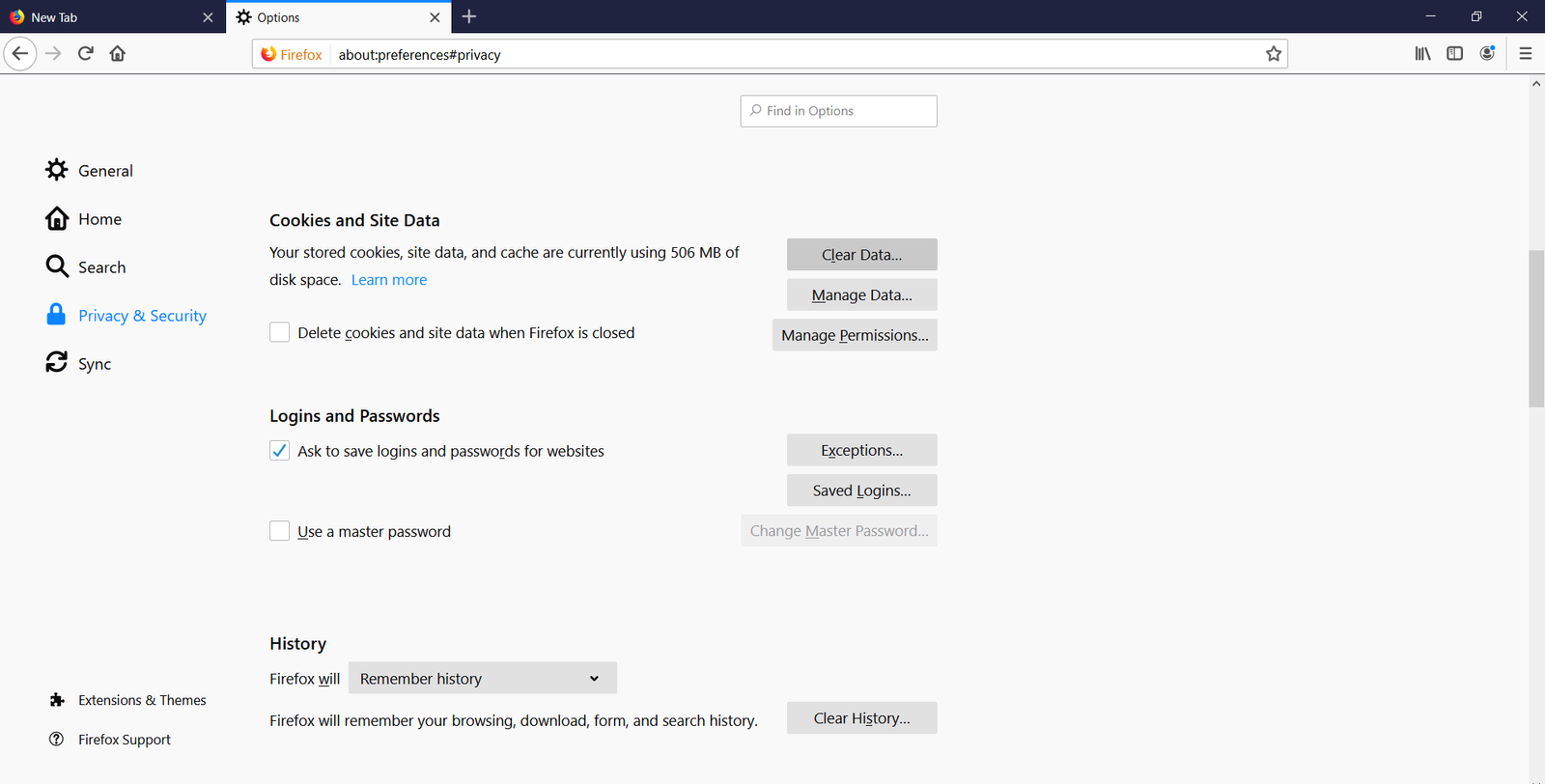Click the vertical scrollbar thumb
This screenshot has width=1545, height=784.
click(x=1536, y=328)
